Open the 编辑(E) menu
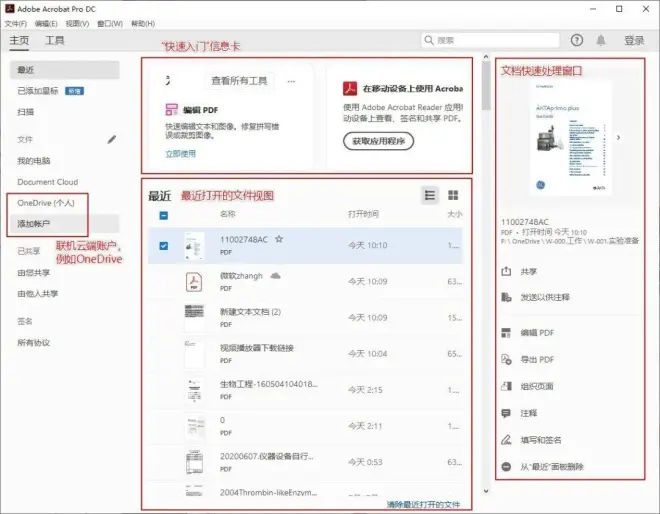The height and width of the screenshot is (514, 660). [46, 24]
